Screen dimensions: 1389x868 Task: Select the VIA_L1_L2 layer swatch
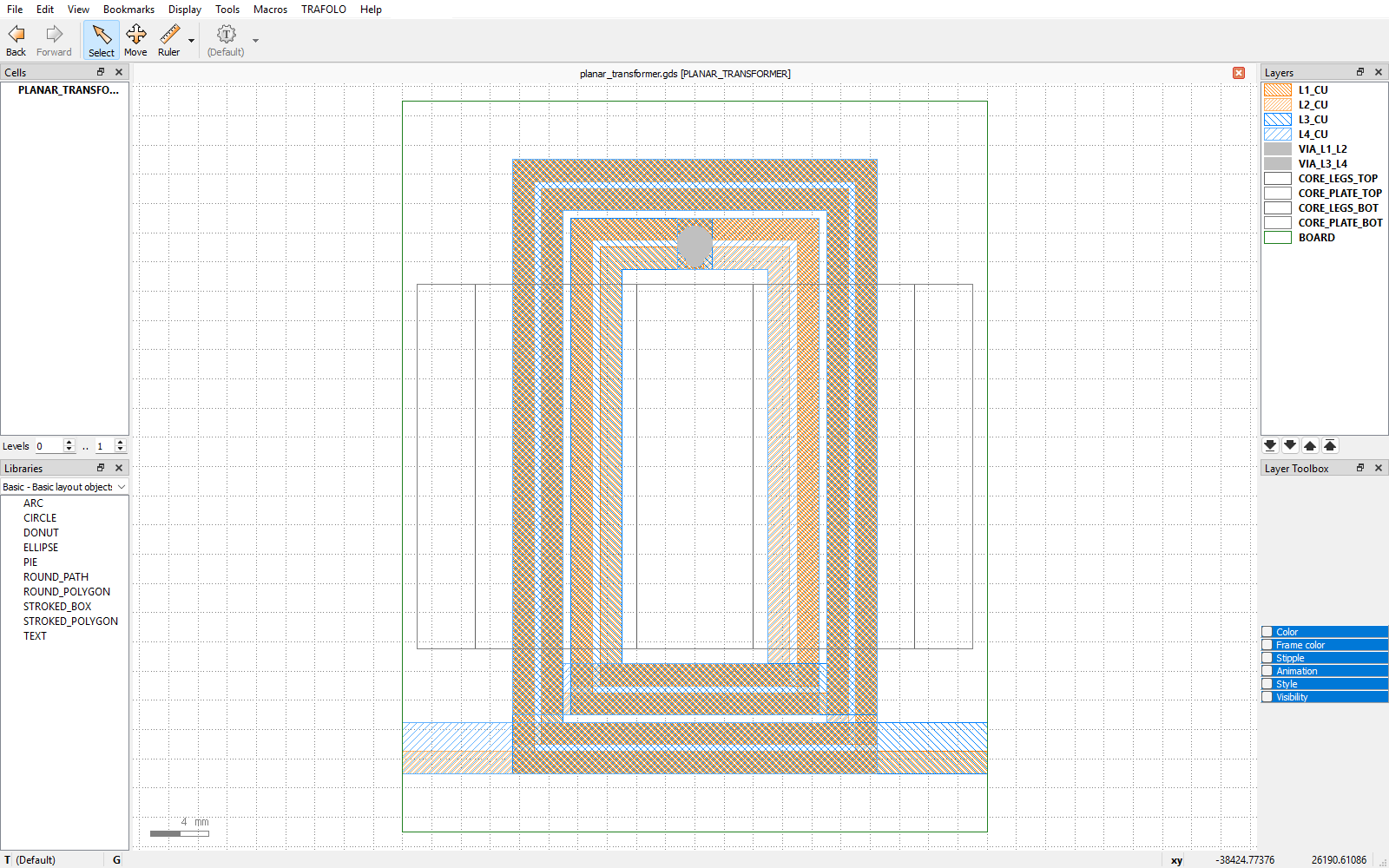coord(1278,149)
